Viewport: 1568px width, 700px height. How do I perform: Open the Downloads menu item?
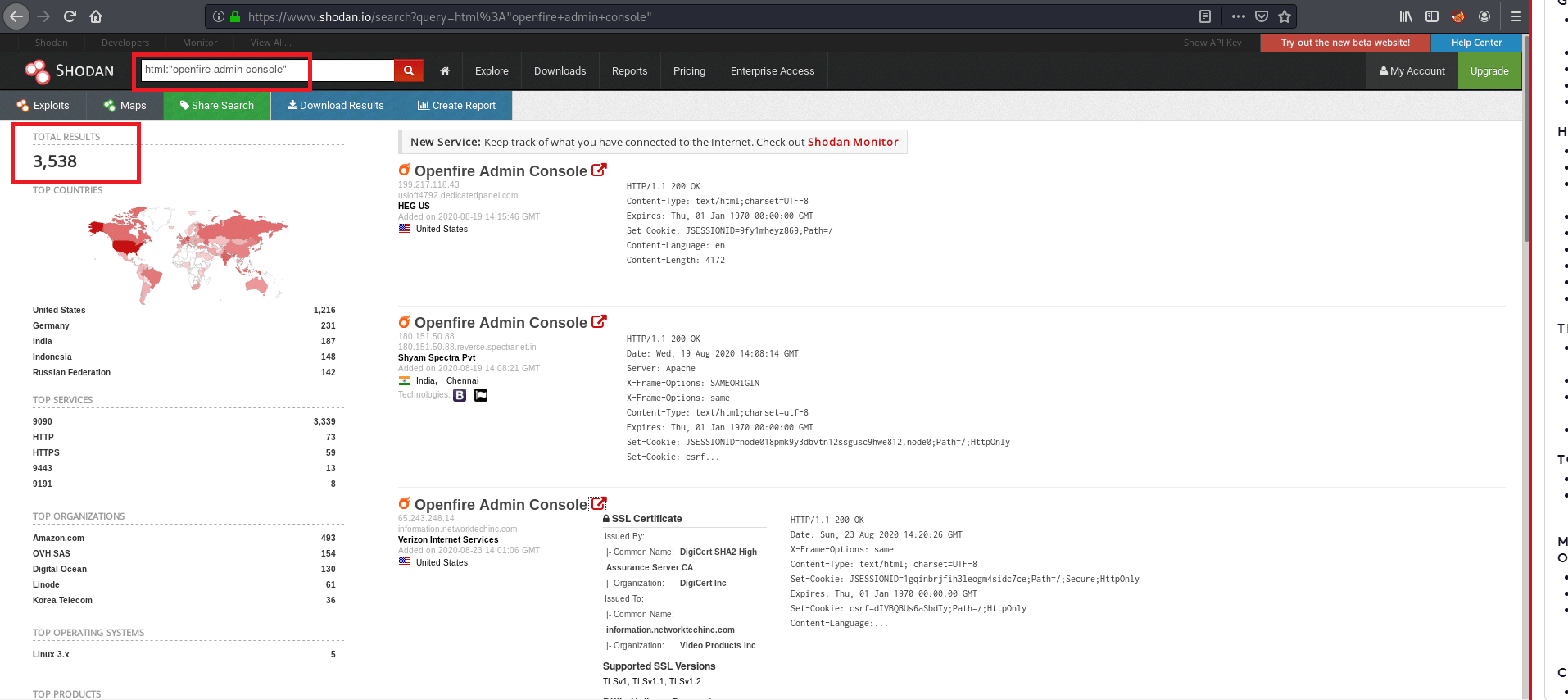coord(560,71)
